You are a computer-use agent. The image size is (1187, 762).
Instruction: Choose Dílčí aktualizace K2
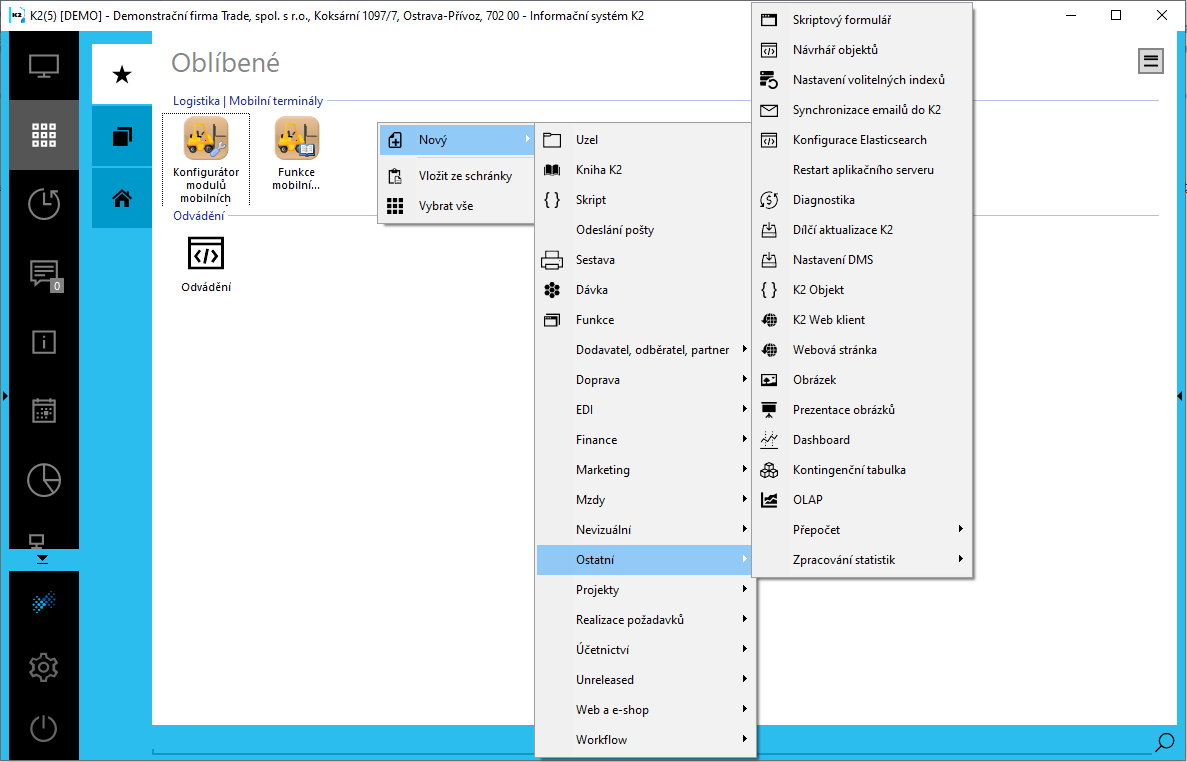[x=862, y=230]
